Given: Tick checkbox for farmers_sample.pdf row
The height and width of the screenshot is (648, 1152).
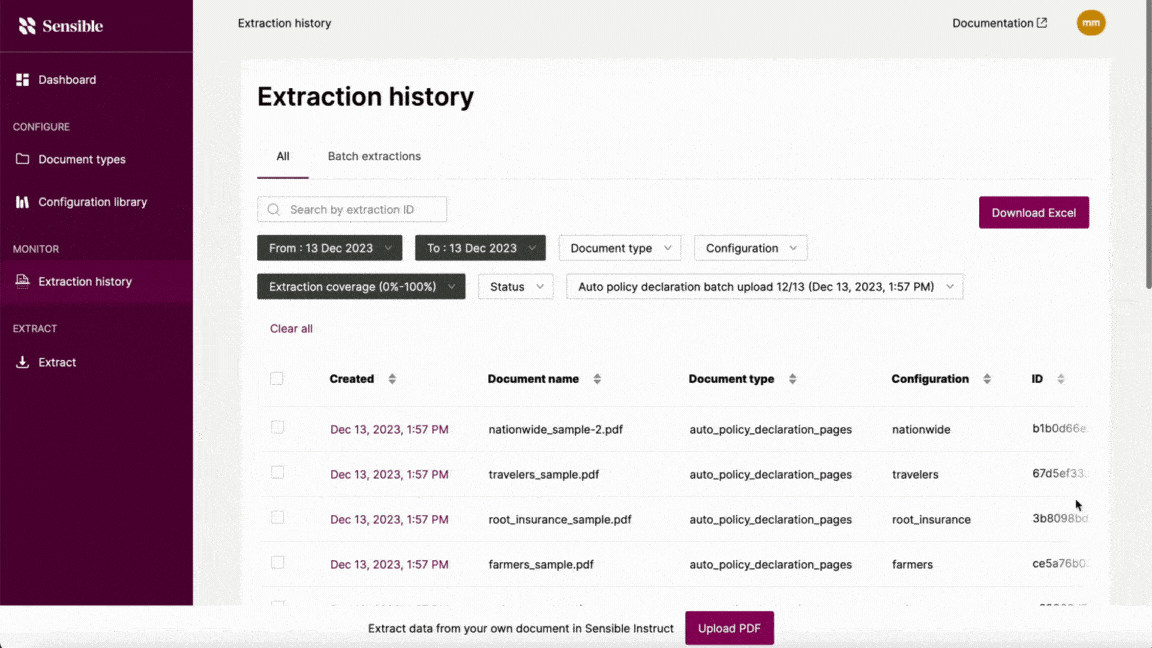Looking at the screenshot, I should pos(277,562).
